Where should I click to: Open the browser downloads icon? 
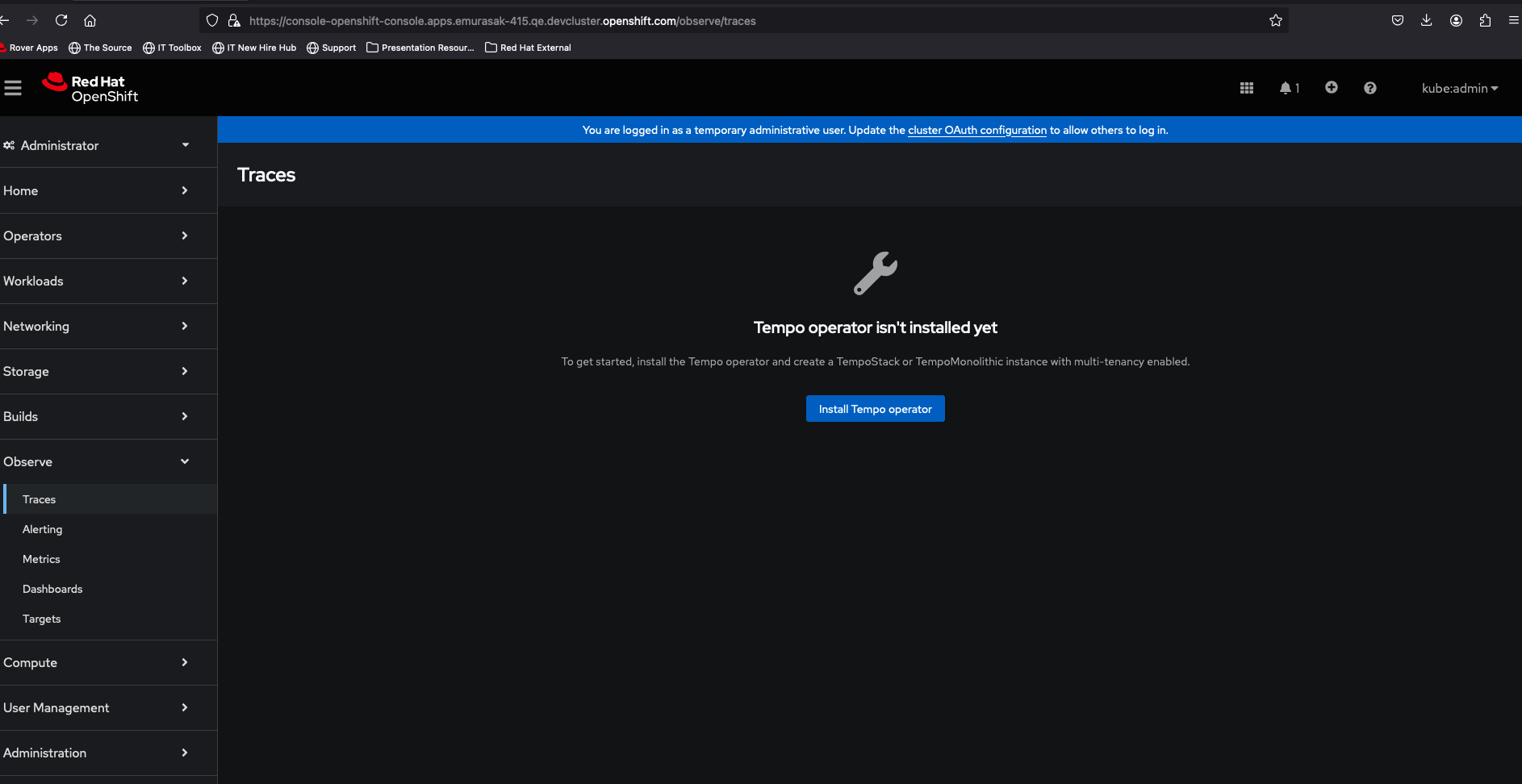(1427, 20)
